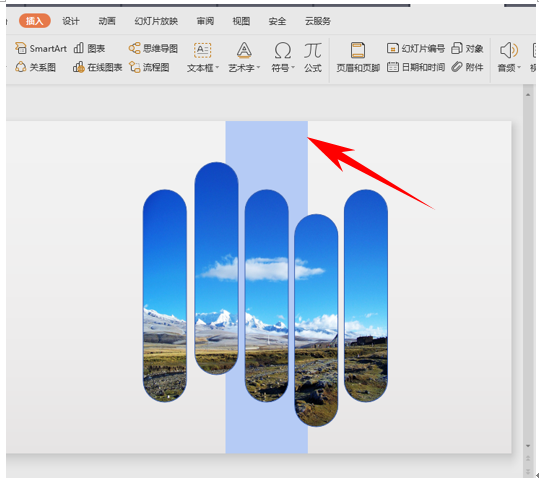The height and width of the screenshot is (481, 539).
Task: Open 页眉和页脚 header and footer
Action: click(358, 57)
